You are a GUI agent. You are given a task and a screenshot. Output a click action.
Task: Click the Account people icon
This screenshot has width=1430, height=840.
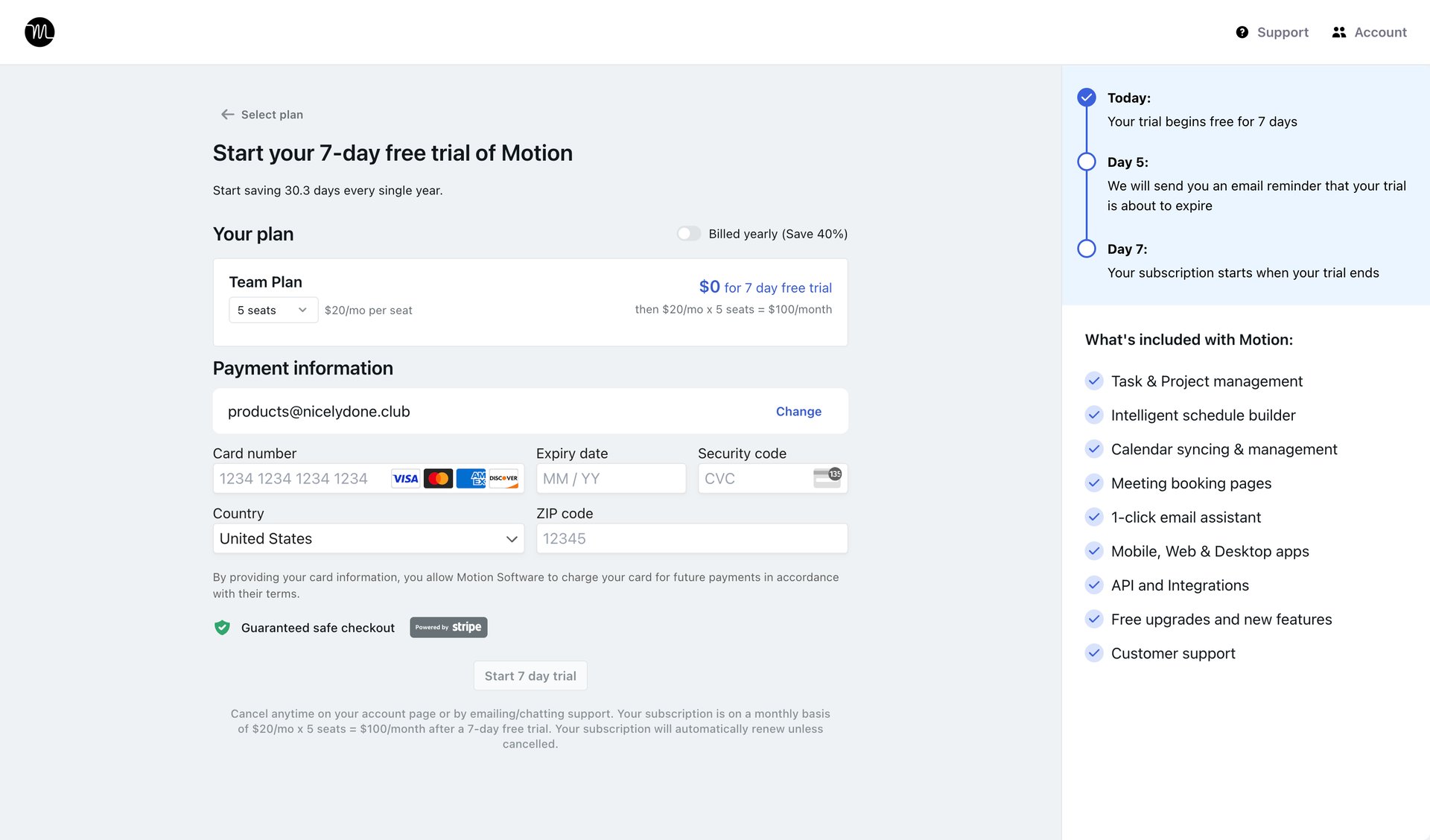click(x=1338, y=32)
